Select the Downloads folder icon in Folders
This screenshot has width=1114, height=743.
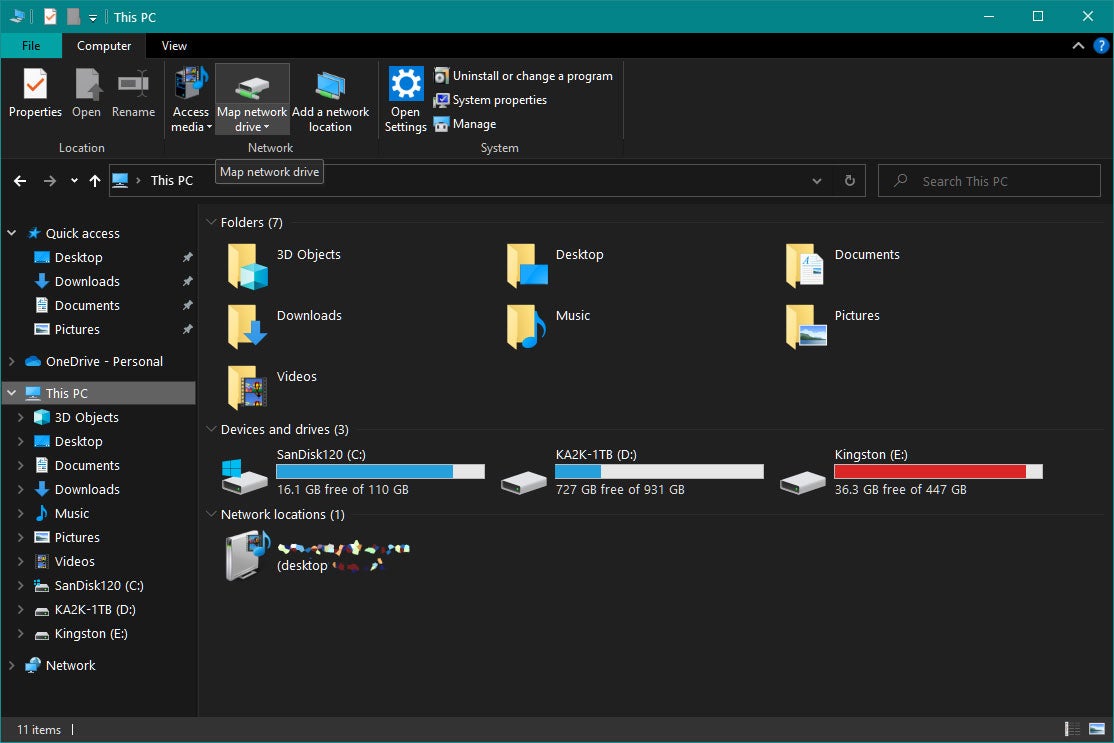[x=247, y=327]
